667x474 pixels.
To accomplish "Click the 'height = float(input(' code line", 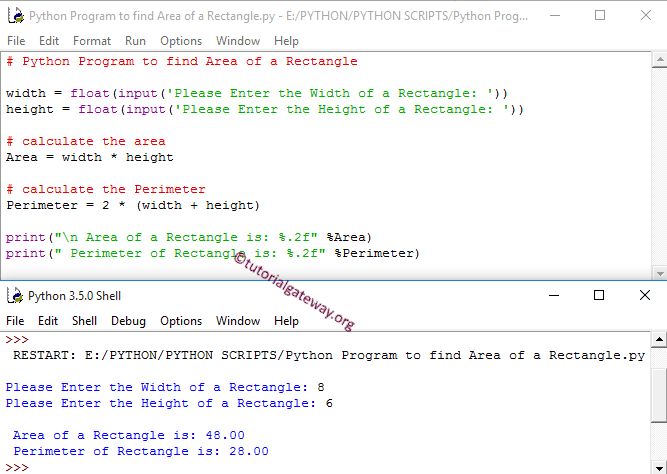I will pyautogui.click(x=265, y=109).
